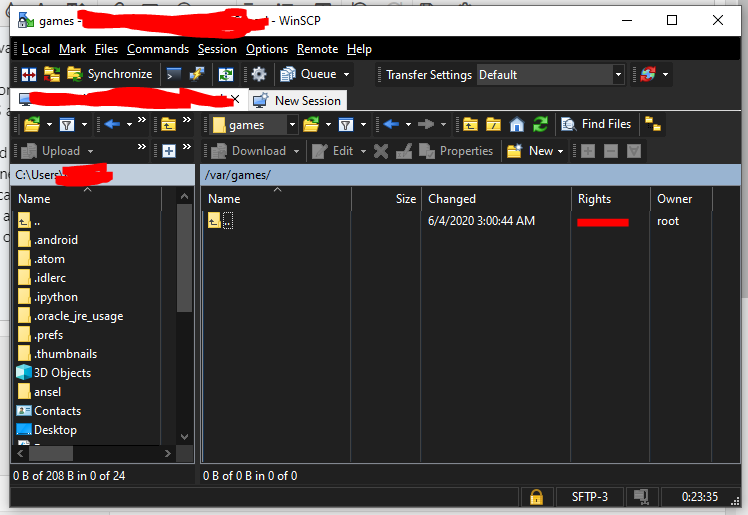Click the local panel vertical scrollbar
Image resolution: width=748 pixels, height=515 pixels.
coord(185,316)
